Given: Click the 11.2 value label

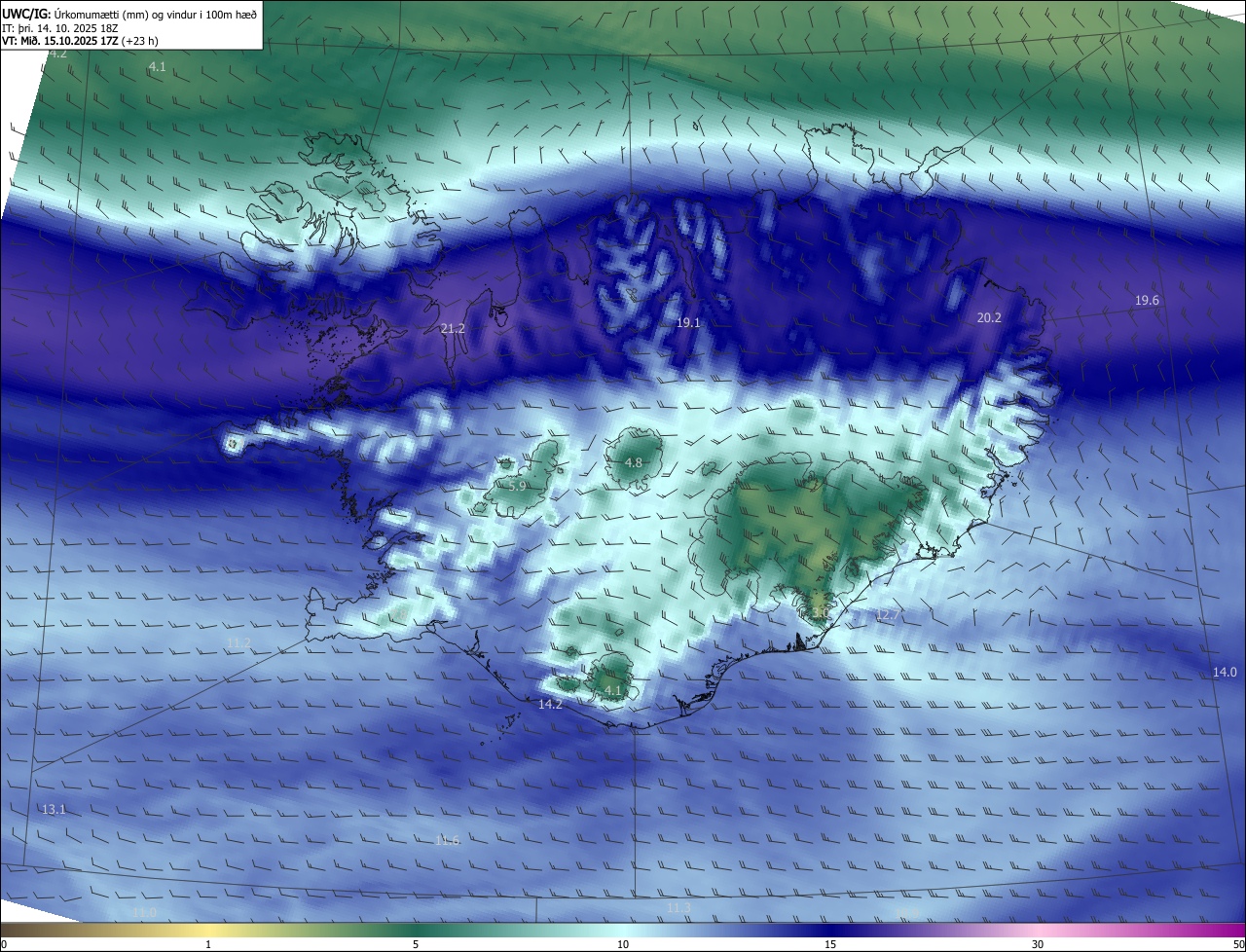Looking at the screenshot, I should pyautogui.click(x=238, y=643).
